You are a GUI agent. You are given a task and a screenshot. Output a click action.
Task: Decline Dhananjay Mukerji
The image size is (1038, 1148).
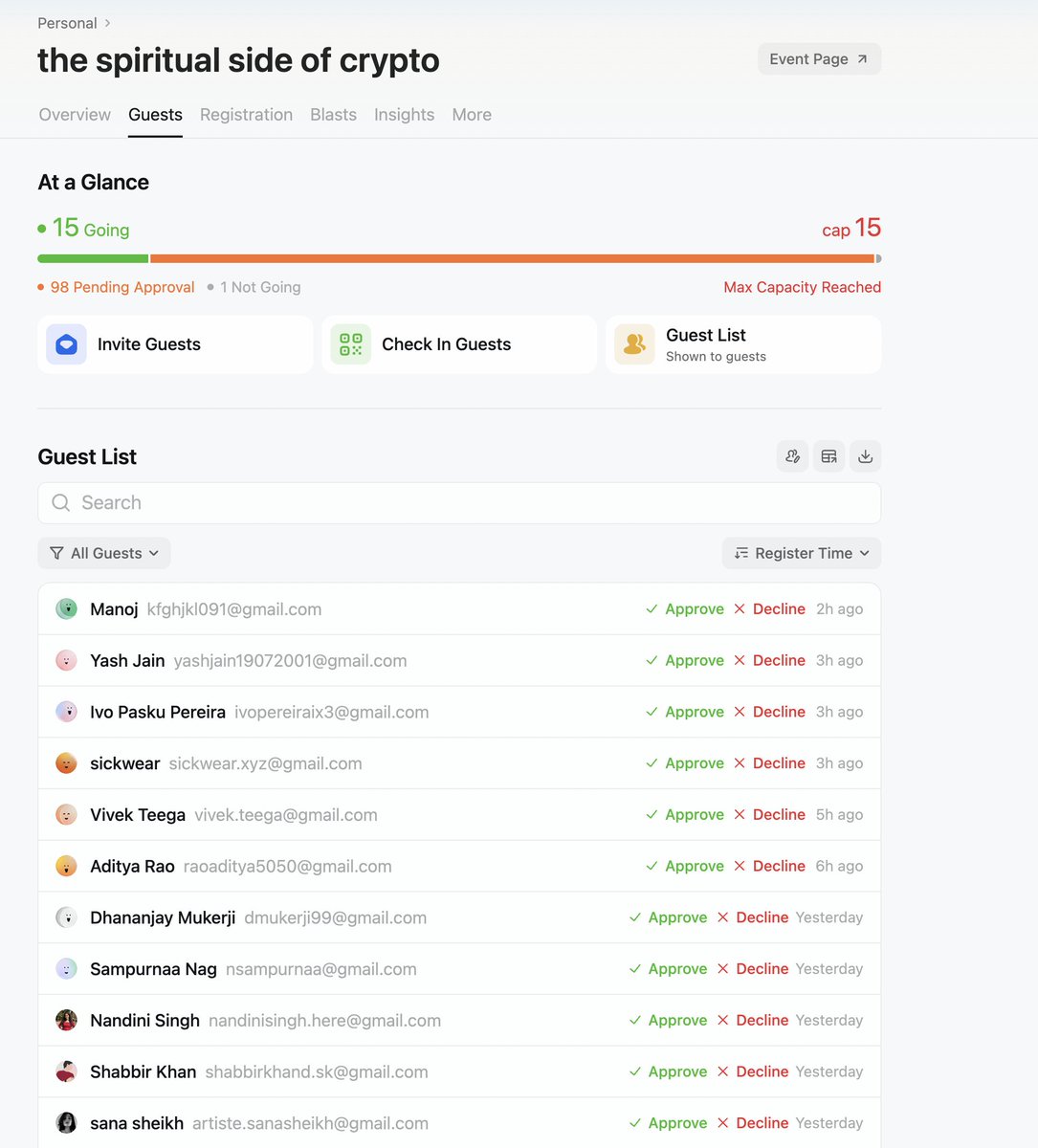[753, 917]
